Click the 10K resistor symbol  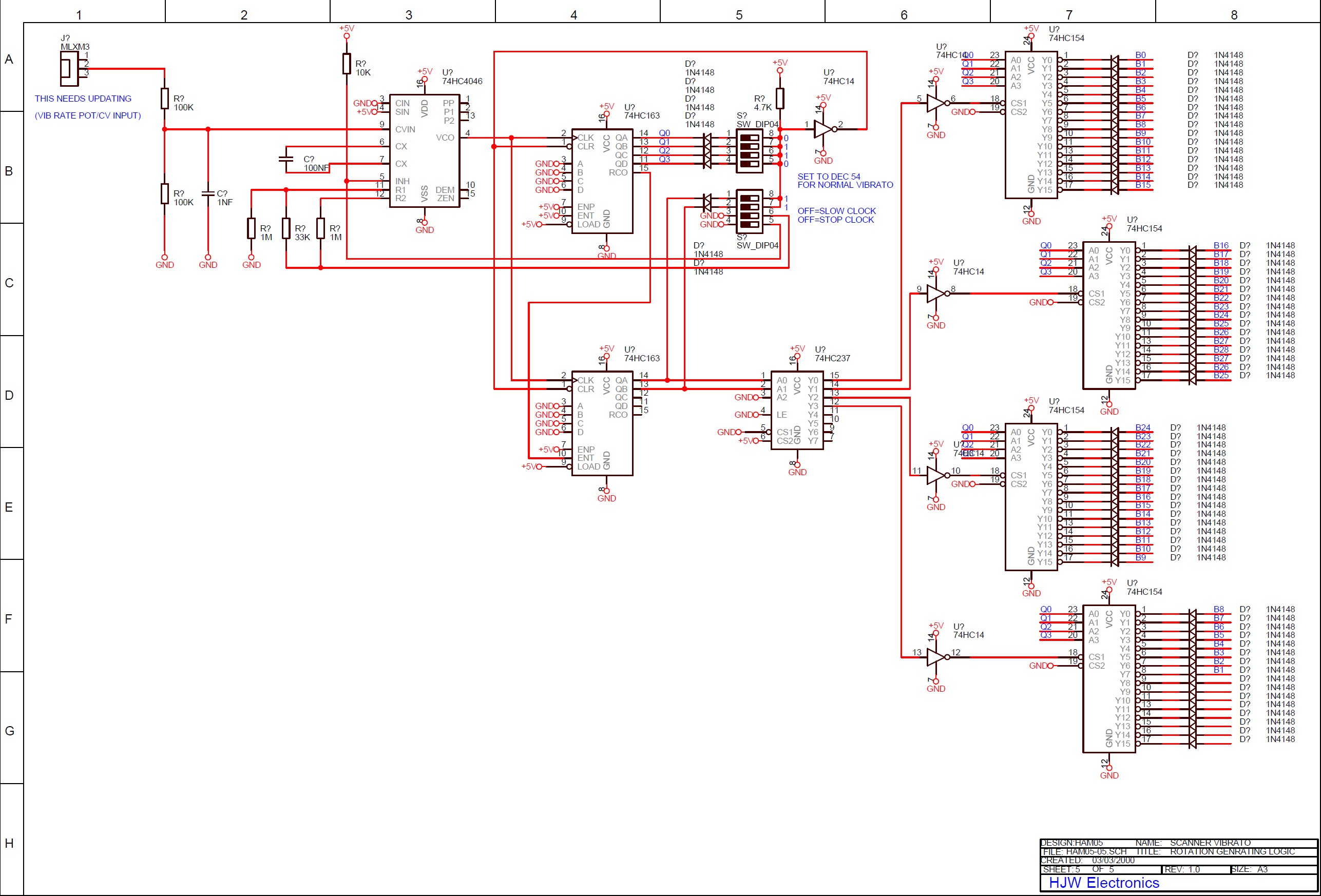click(346, 64)
